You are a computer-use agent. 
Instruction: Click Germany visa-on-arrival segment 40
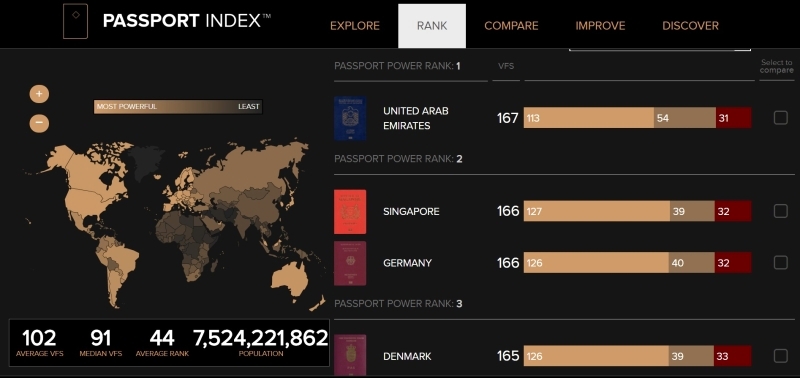(x=692, y=263)
